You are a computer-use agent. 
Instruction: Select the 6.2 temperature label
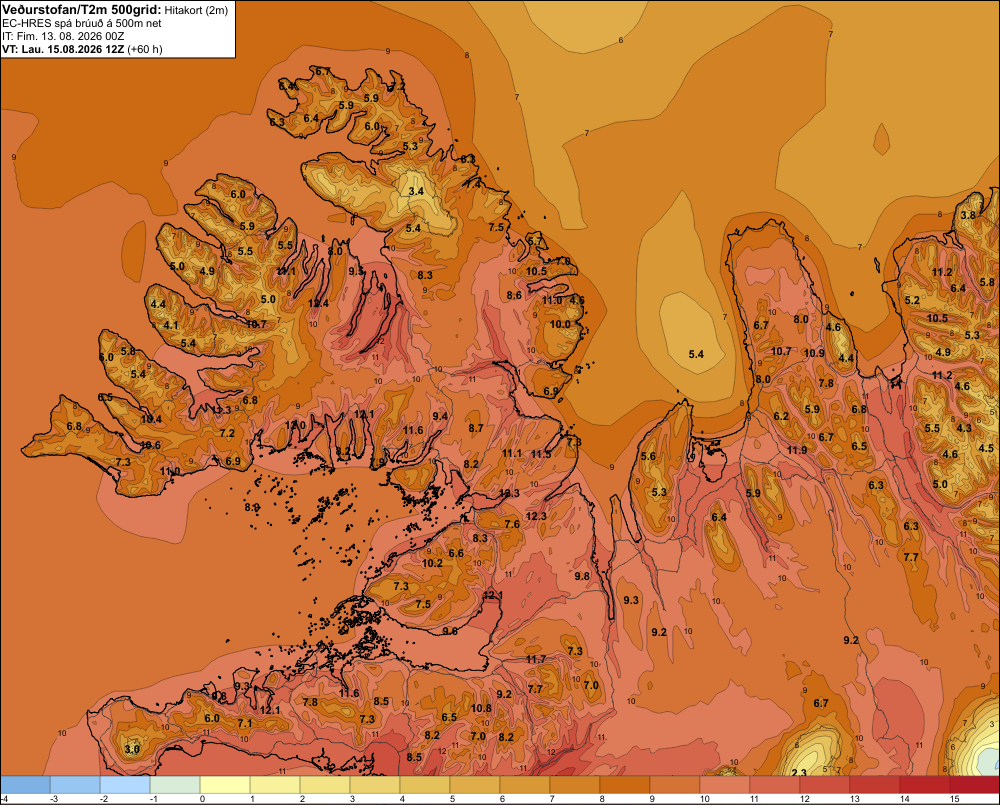[x=781, y=416]
